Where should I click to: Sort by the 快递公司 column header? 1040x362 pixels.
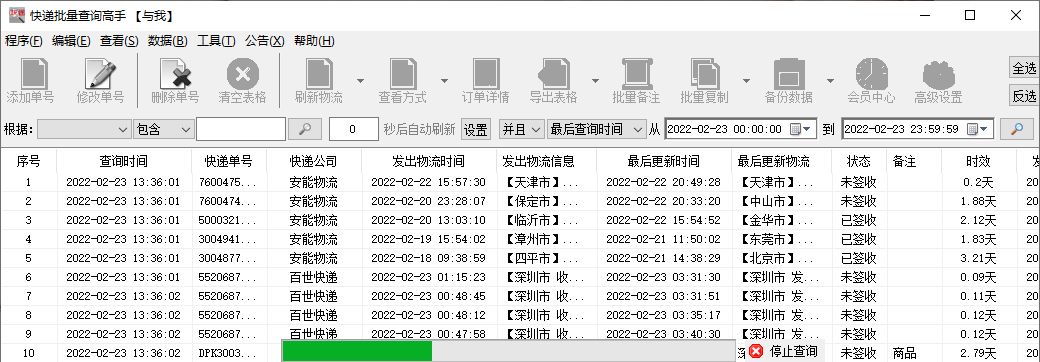click(314, 161)
